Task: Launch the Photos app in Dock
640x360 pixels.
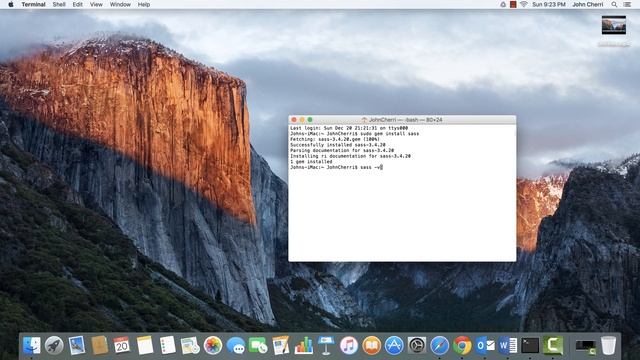Action: pyautogui.click(x=213, y=345)
